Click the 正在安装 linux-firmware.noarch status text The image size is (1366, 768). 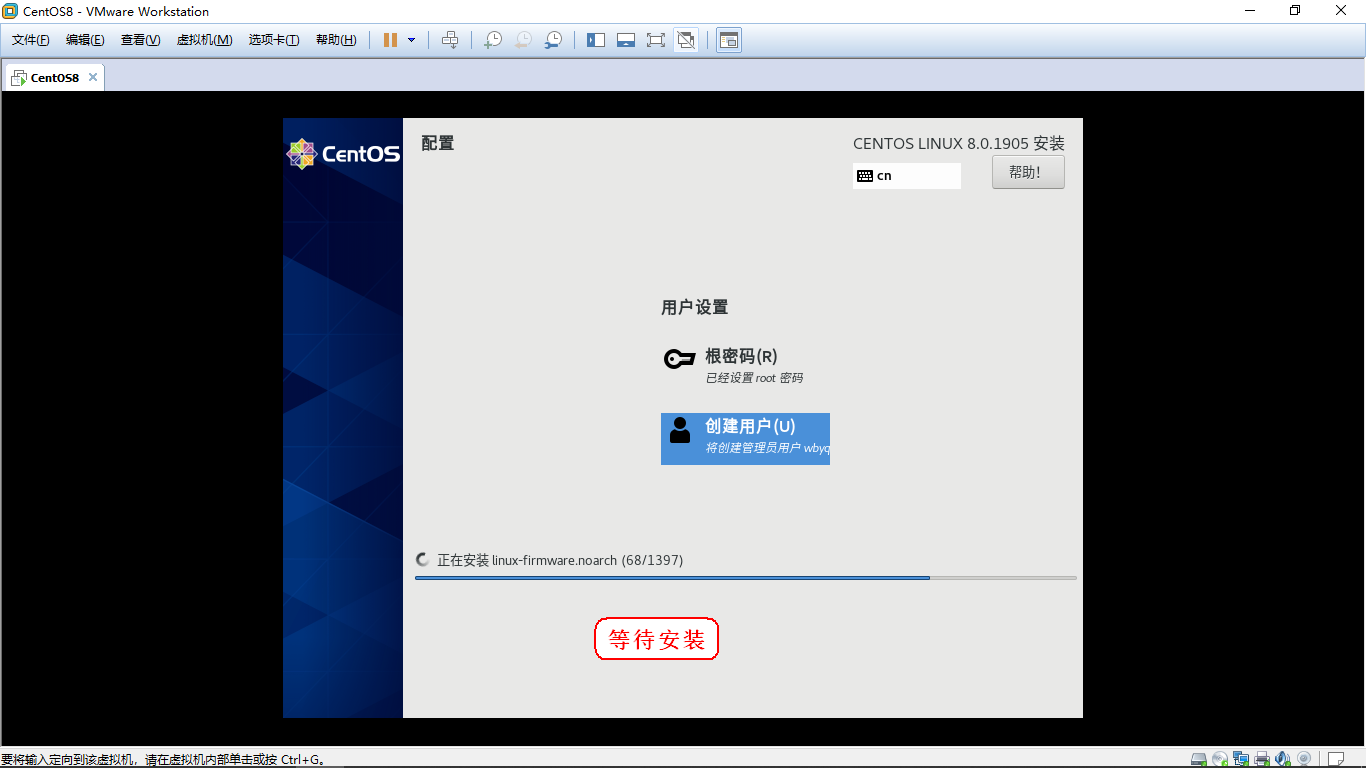(560, 560)
